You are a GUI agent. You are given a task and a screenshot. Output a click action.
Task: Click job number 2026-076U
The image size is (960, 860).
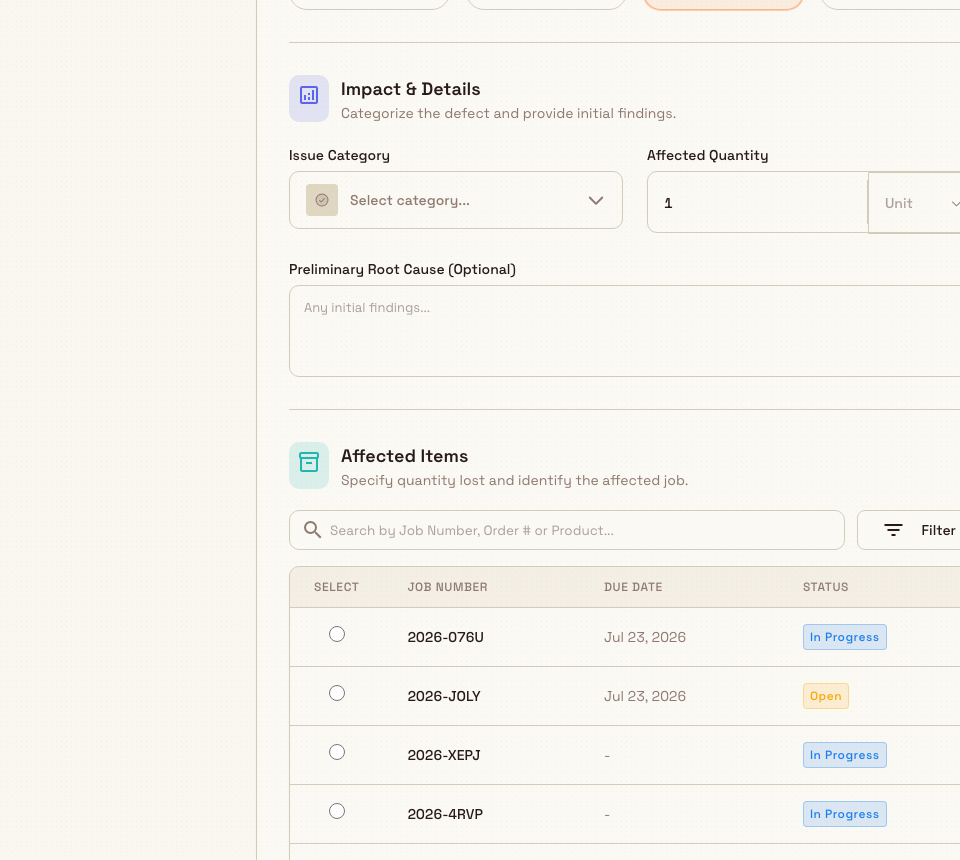click(446, 637)
